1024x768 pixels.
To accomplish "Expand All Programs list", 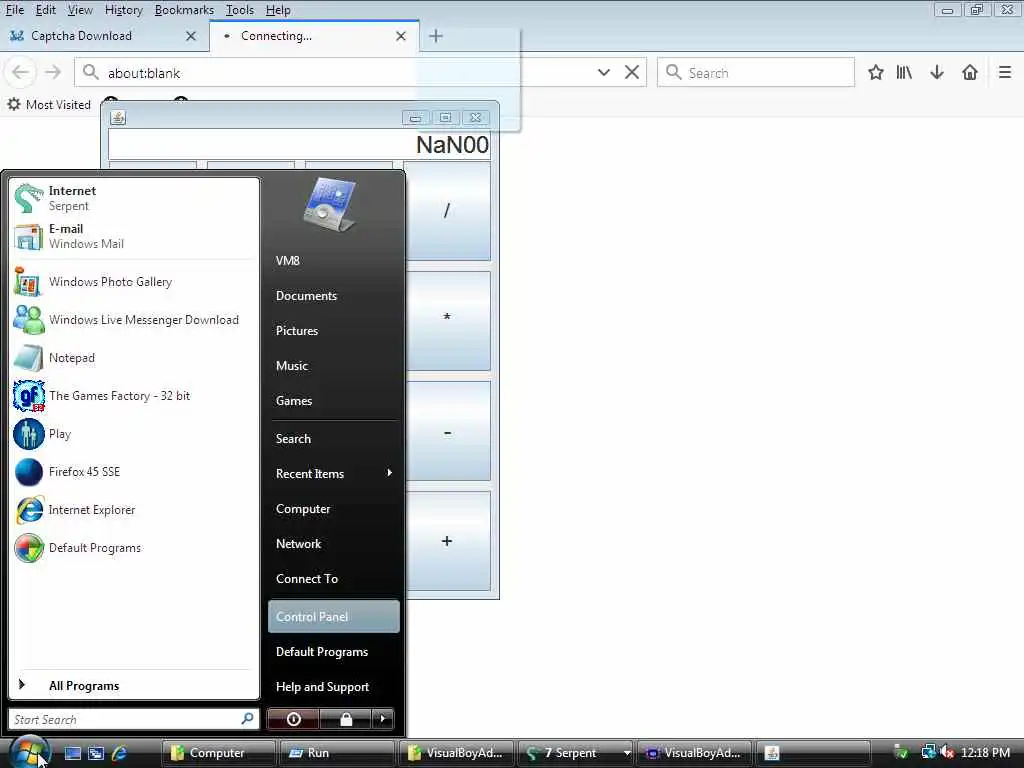I will click(134, 686).
